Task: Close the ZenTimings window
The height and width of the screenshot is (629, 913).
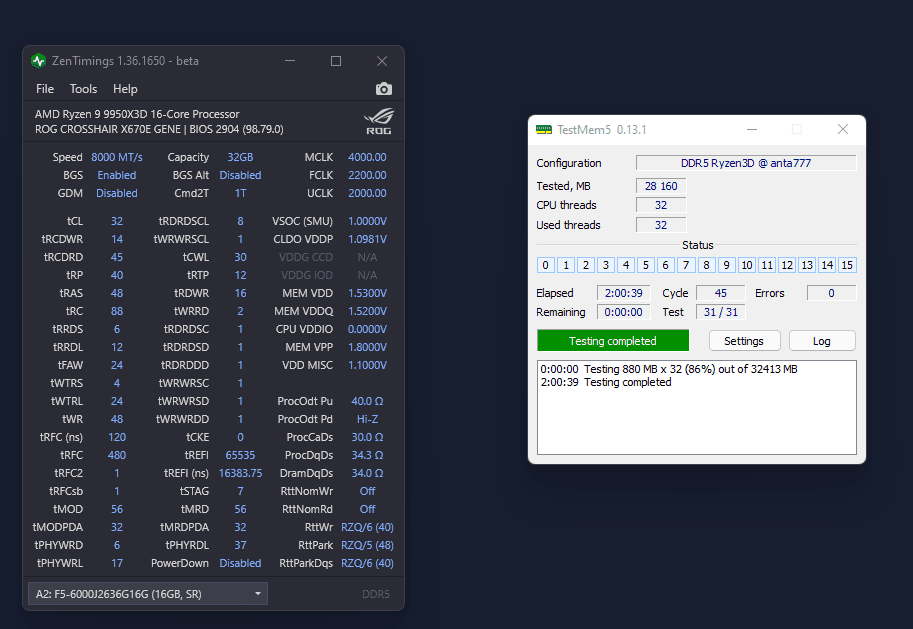Action: click(x=382, y=61)
